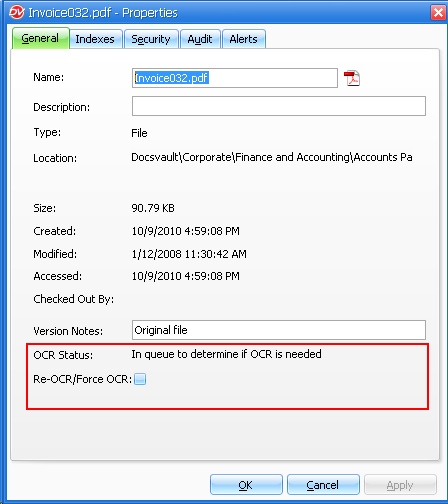The width and height of the screenshot is (448, 504).
Task: Switch to the General tab
Action: 41,38
